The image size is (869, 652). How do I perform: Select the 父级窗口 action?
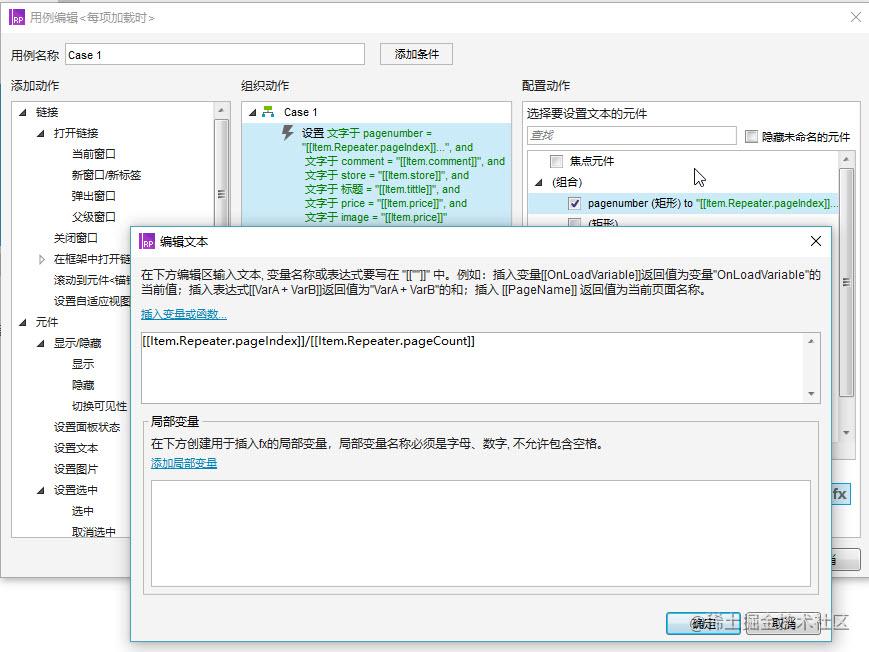point(94,217)
